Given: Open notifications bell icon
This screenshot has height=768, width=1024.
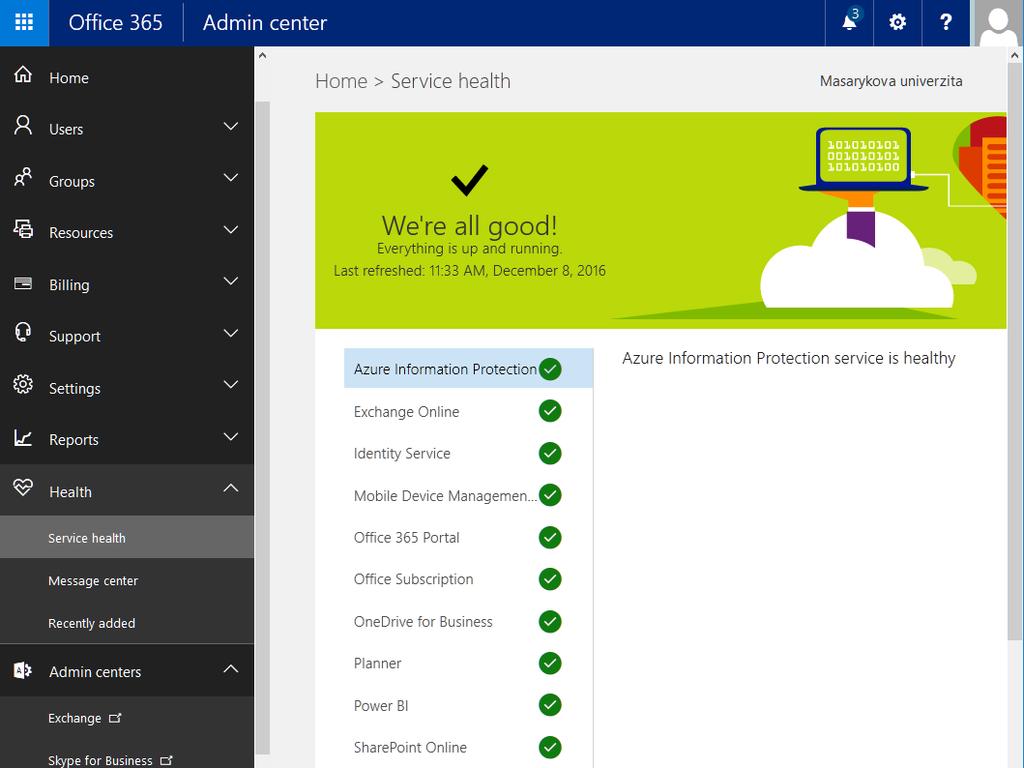Looking at the screenshot, I should pos(849,23).
